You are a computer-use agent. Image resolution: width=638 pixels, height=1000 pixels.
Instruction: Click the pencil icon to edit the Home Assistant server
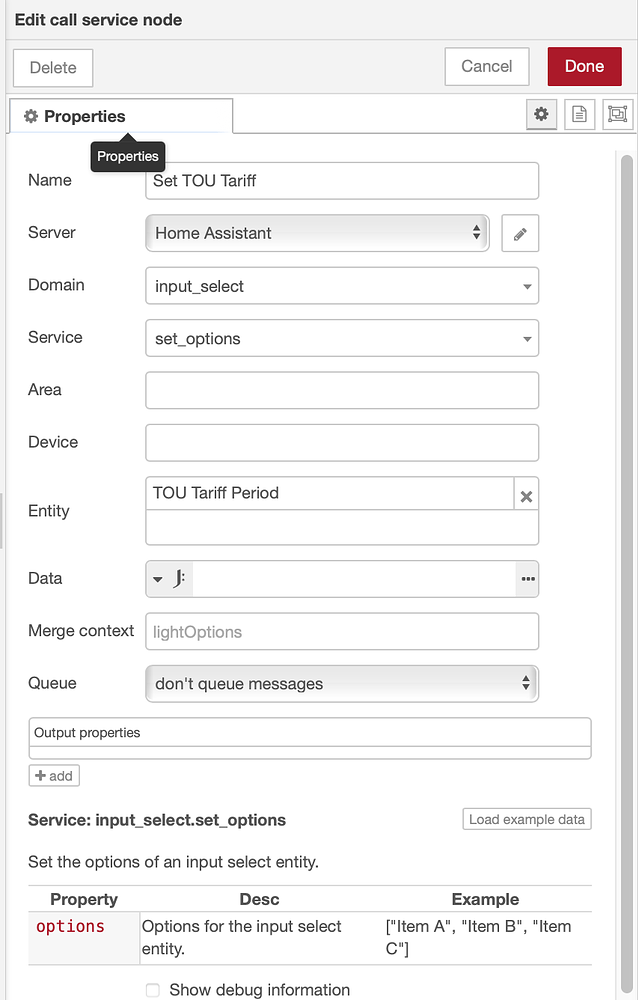[x=520, y=233]
